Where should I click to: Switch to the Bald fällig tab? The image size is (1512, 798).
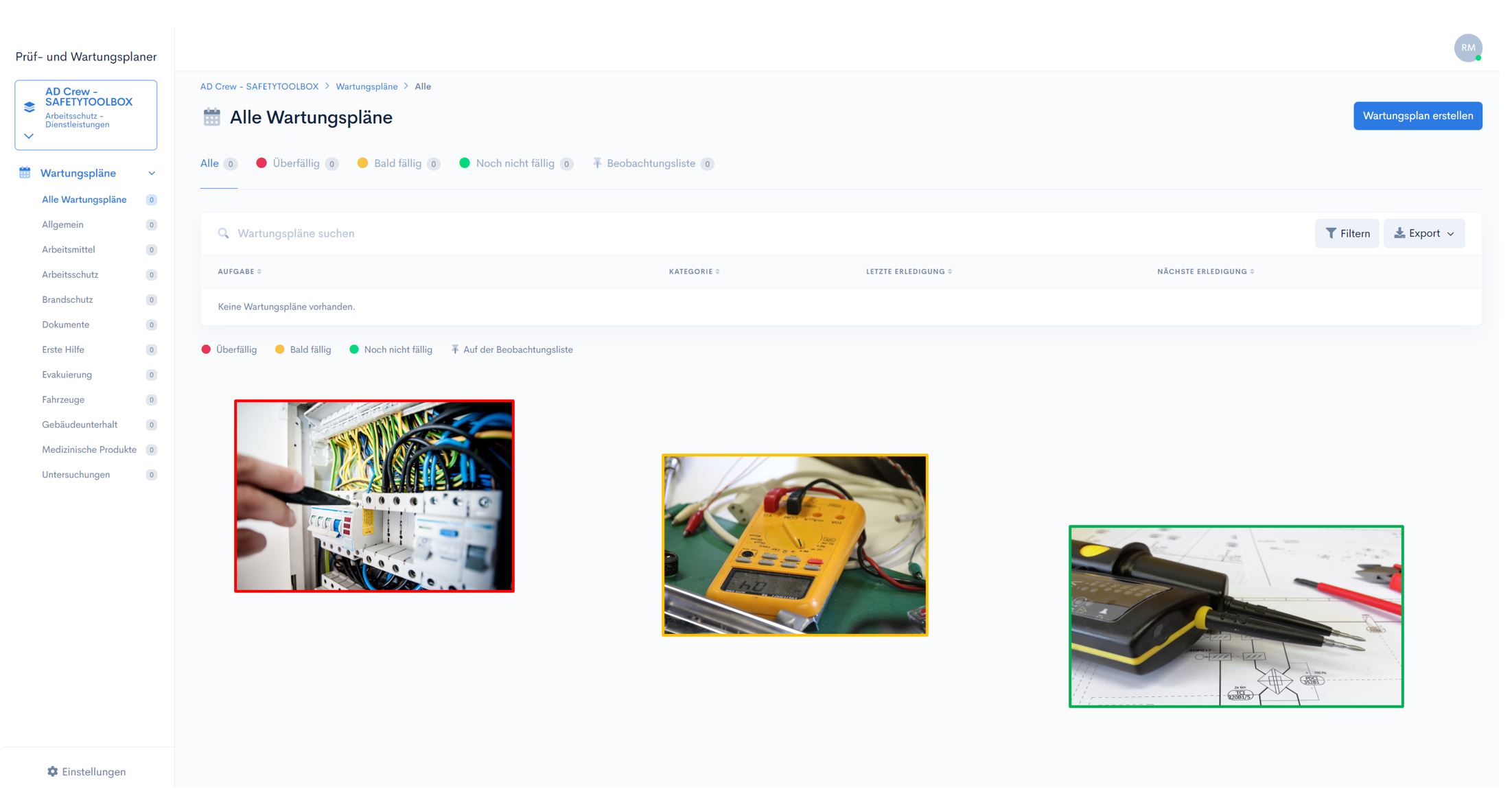pos(397,163)
